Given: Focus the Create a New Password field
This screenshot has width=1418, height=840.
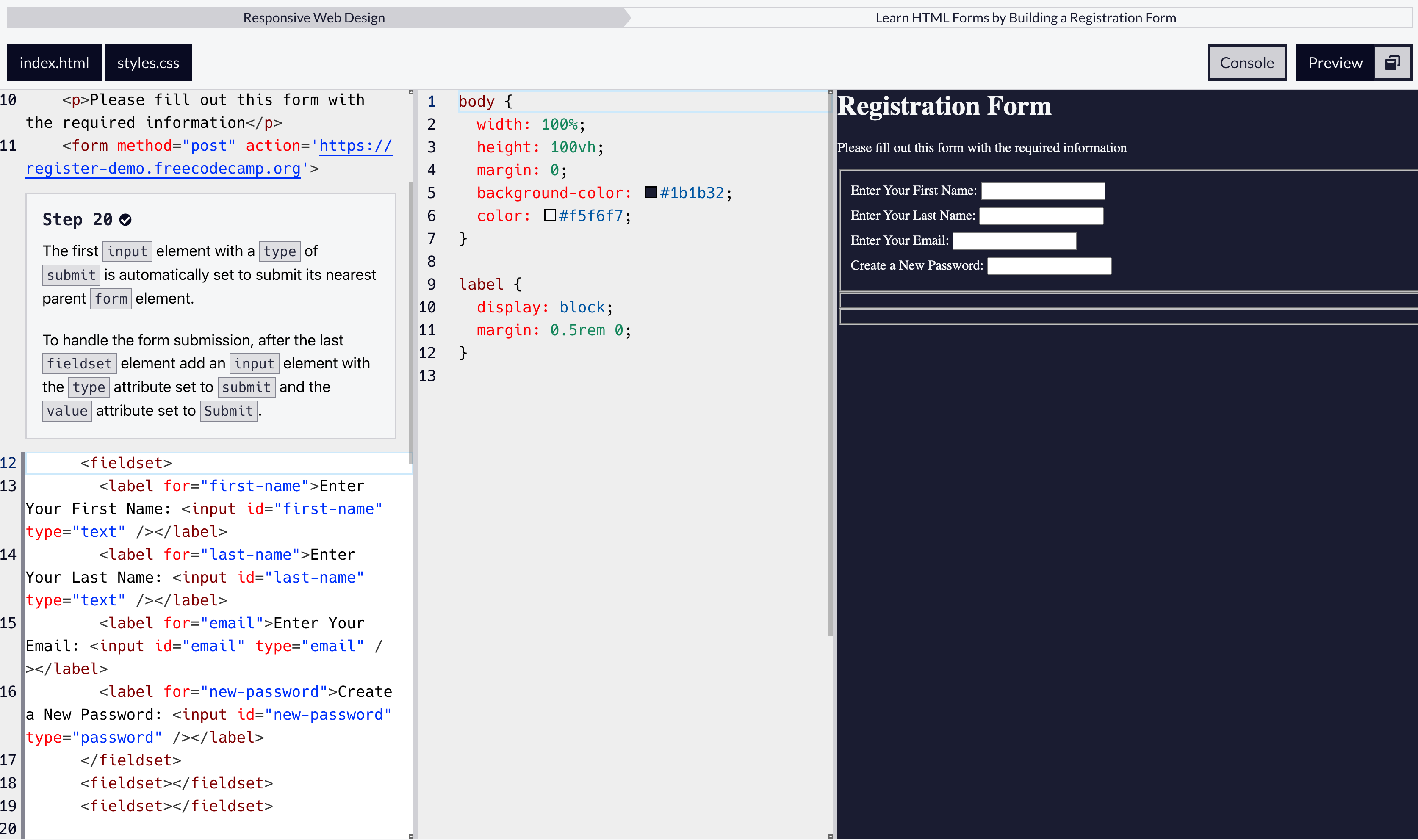Looking at the screenshot, I should [1049, 265].
